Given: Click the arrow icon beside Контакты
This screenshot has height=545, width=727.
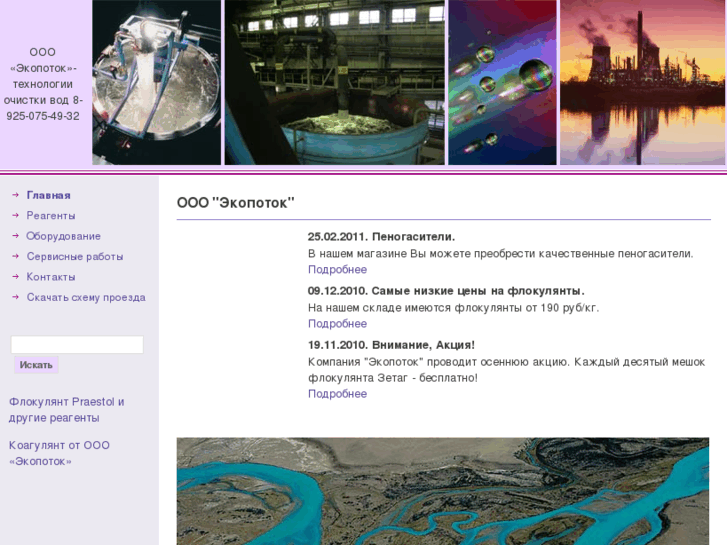Looking at the screenshot, I should click(x=16, y=277).
